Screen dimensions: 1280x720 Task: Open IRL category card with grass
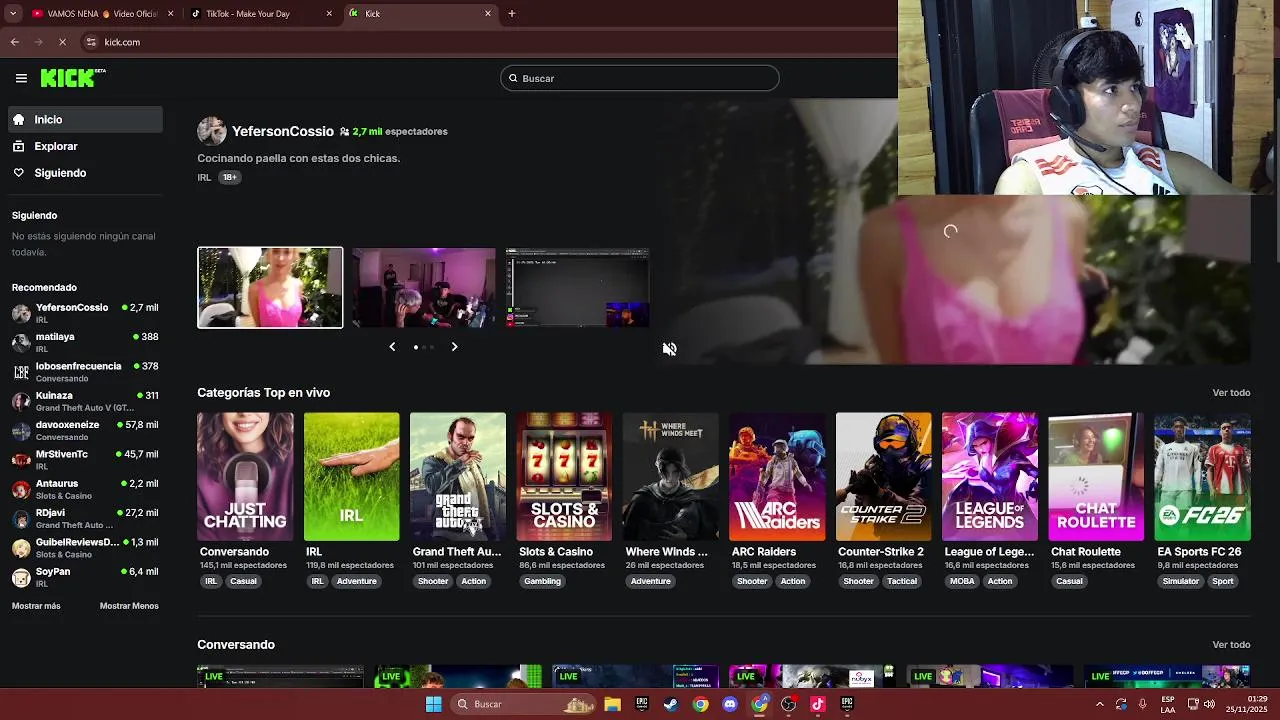coord(351,476)
